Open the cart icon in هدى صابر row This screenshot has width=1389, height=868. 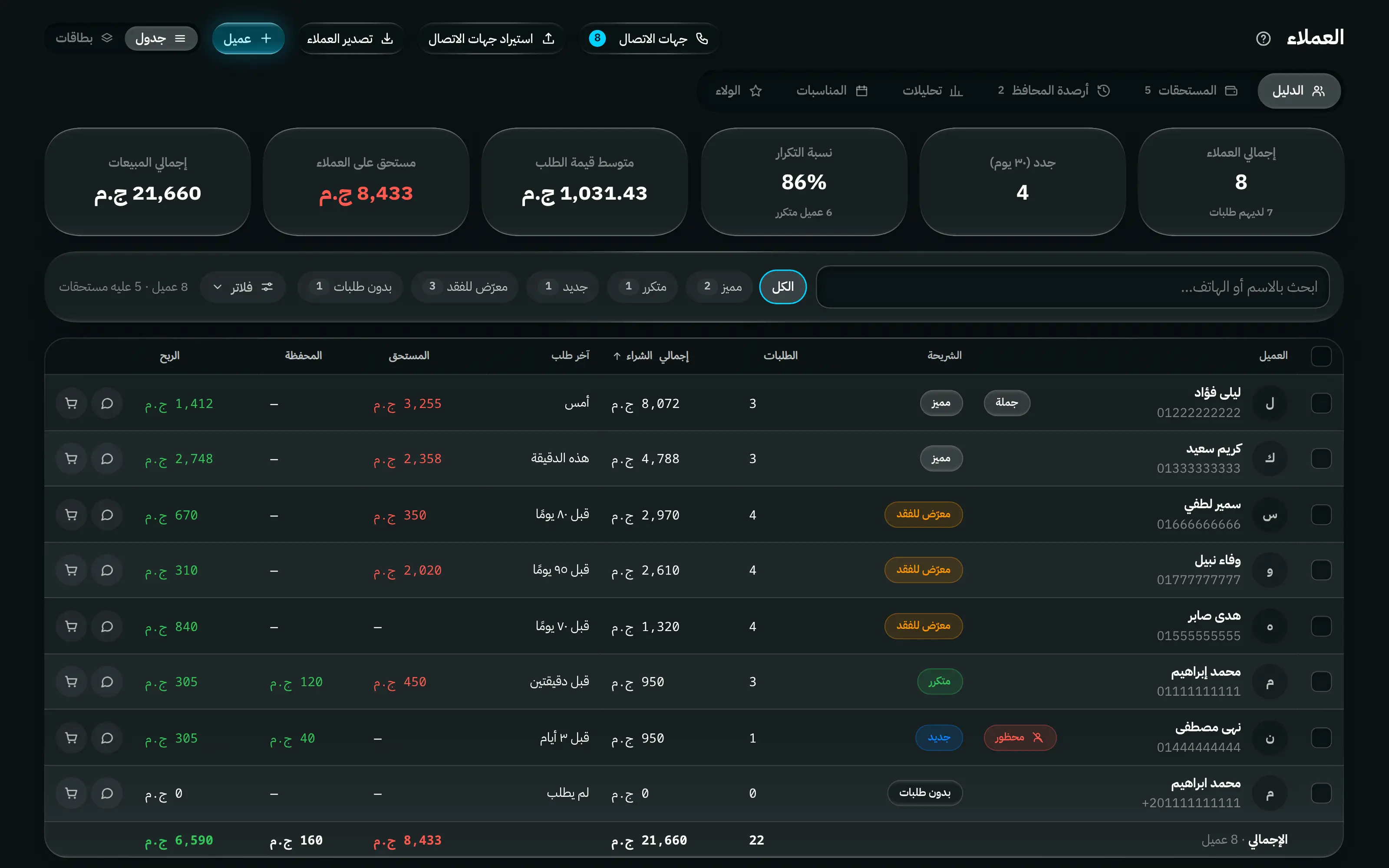click(71, 626)
